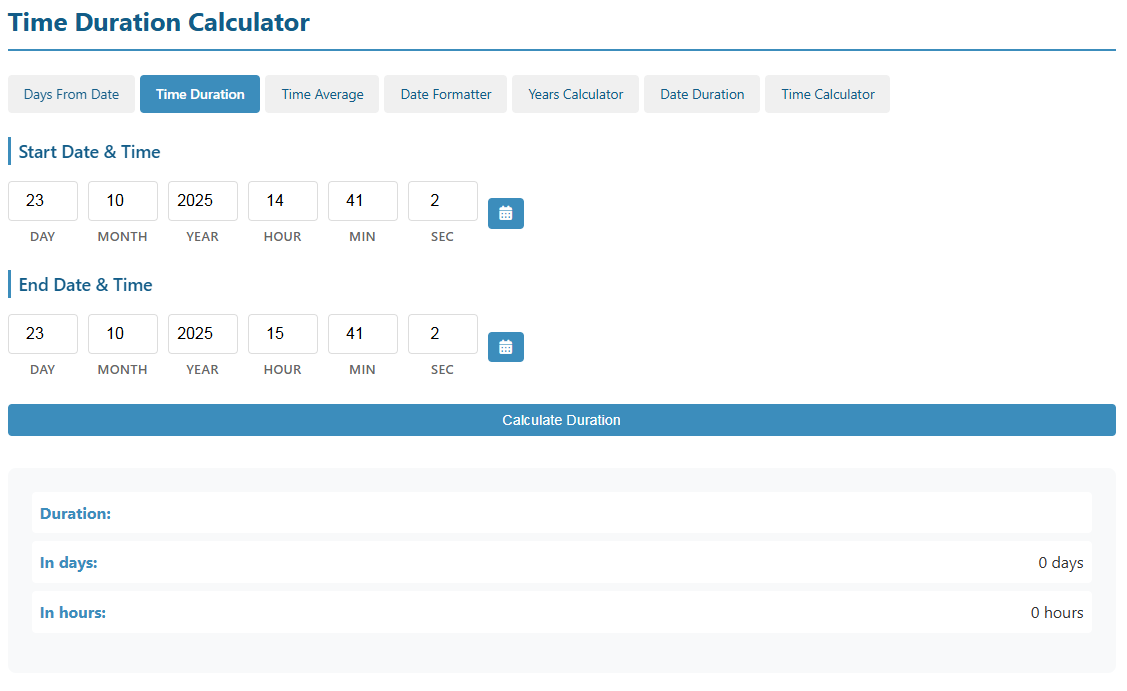Viewport: 1127px width, 691px height.
Task: Select the Time Calculator tab
Action: [x=827, y=94]
